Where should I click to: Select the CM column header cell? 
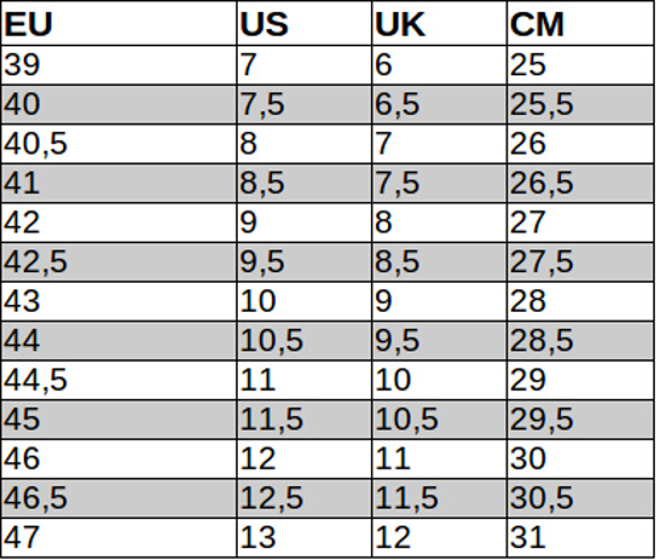coord(581,23)
